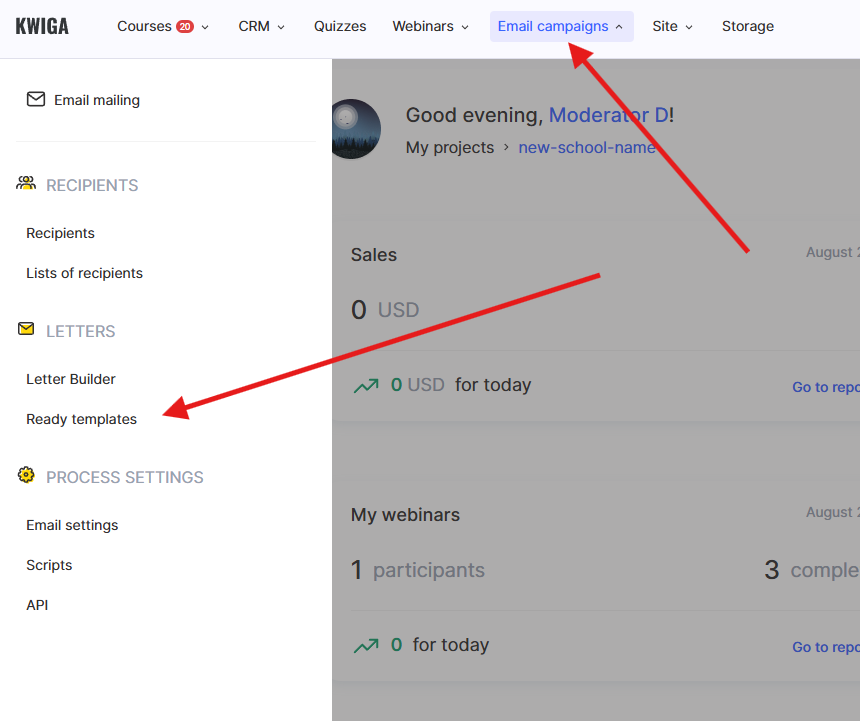The image size is (860, 721).
Task: Expand the Webinars menu
Action: [x=430, y=27]
